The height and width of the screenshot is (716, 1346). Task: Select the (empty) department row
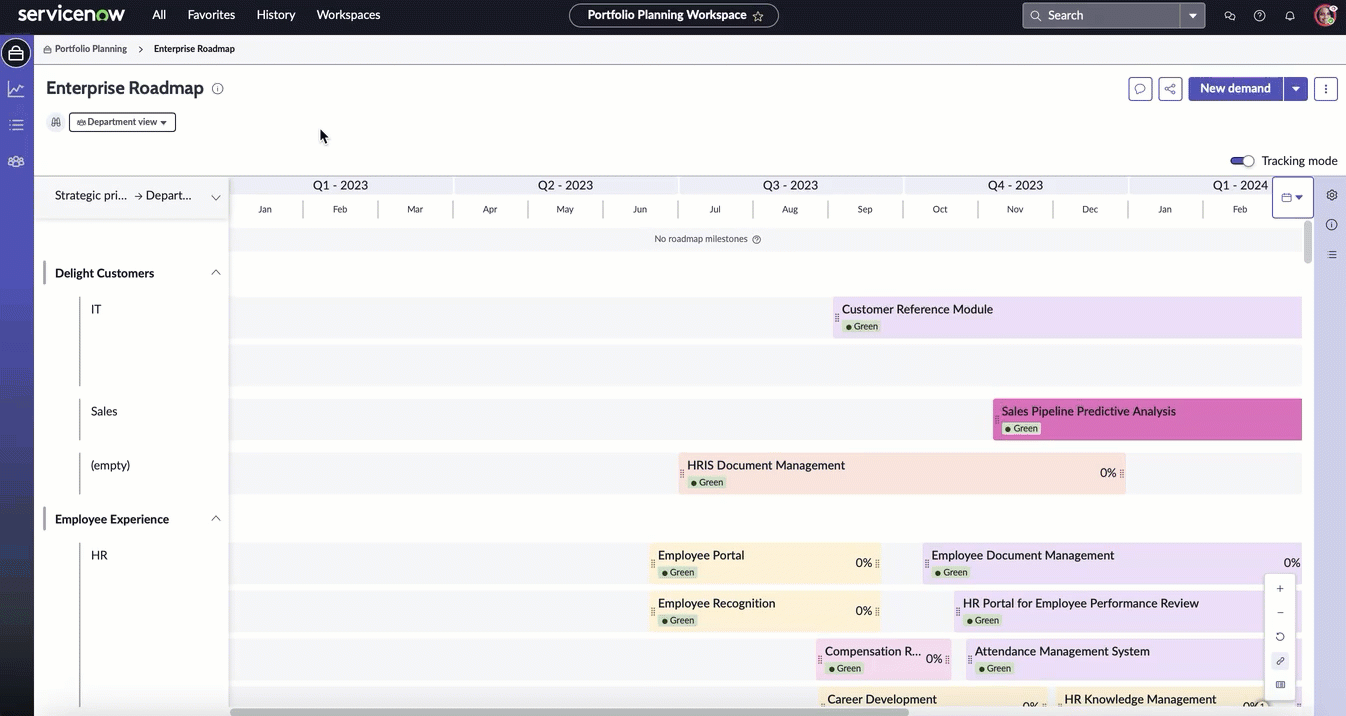pyautogui.click(x=110, y=466)
